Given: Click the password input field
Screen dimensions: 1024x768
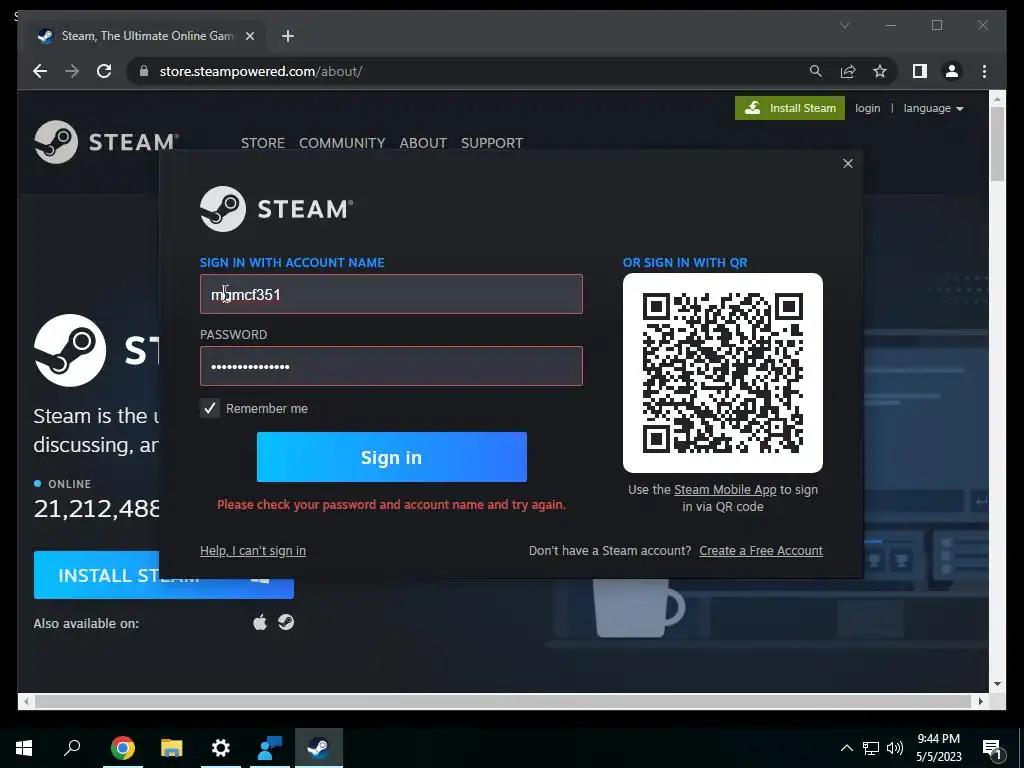Looking at the screenshot, I should tap(391, 366).
